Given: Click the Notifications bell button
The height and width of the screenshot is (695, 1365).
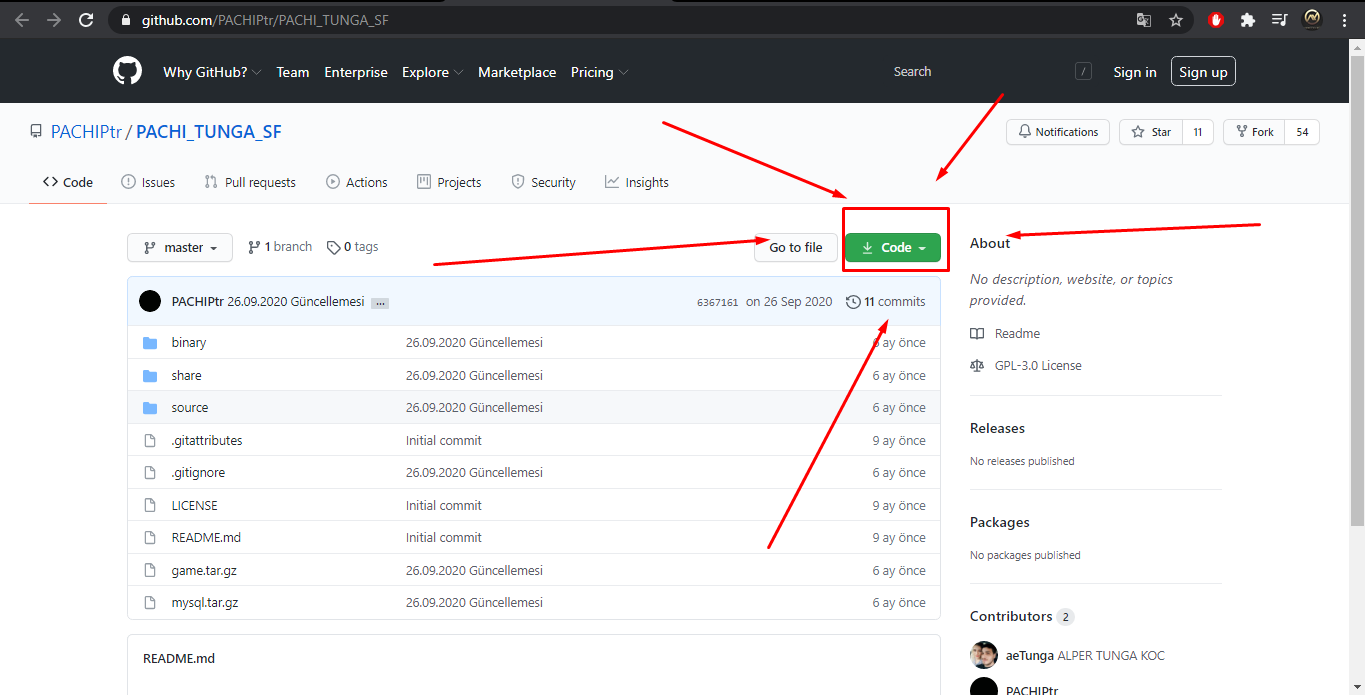Looking at the screenshot, I should [x=1058, y=132].
